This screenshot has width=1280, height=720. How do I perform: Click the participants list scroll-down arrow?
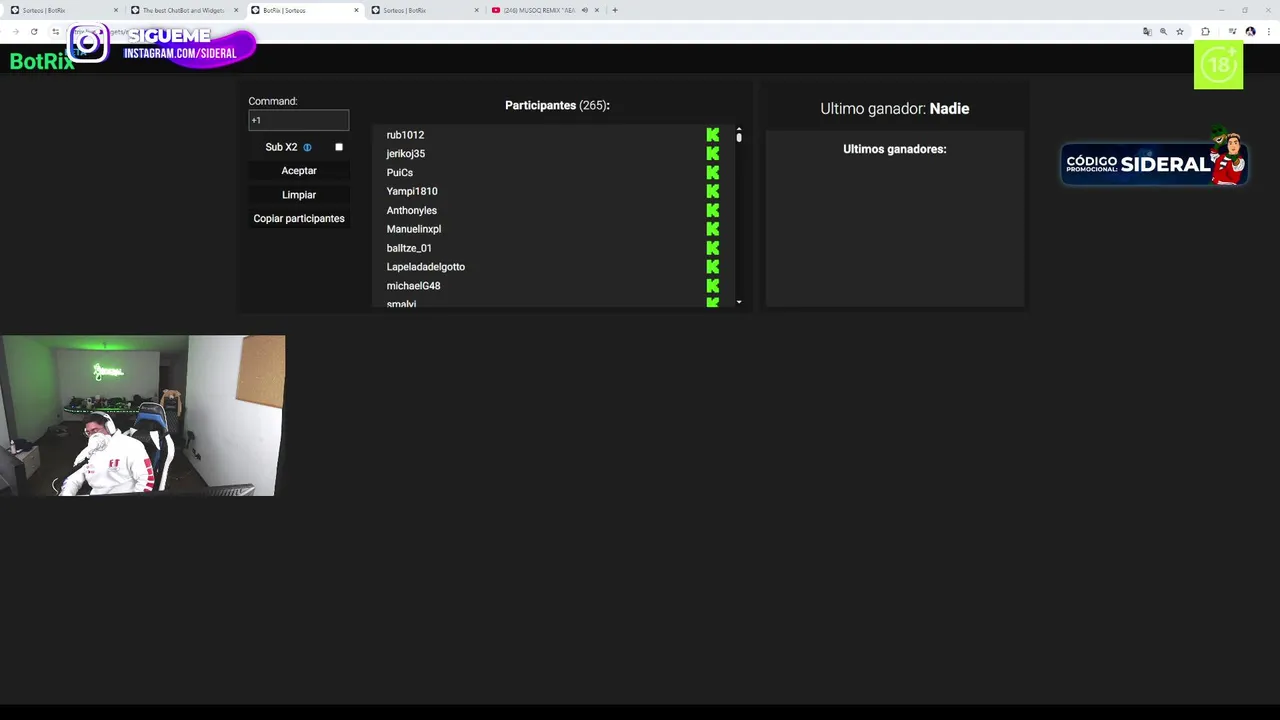point(739,302)
